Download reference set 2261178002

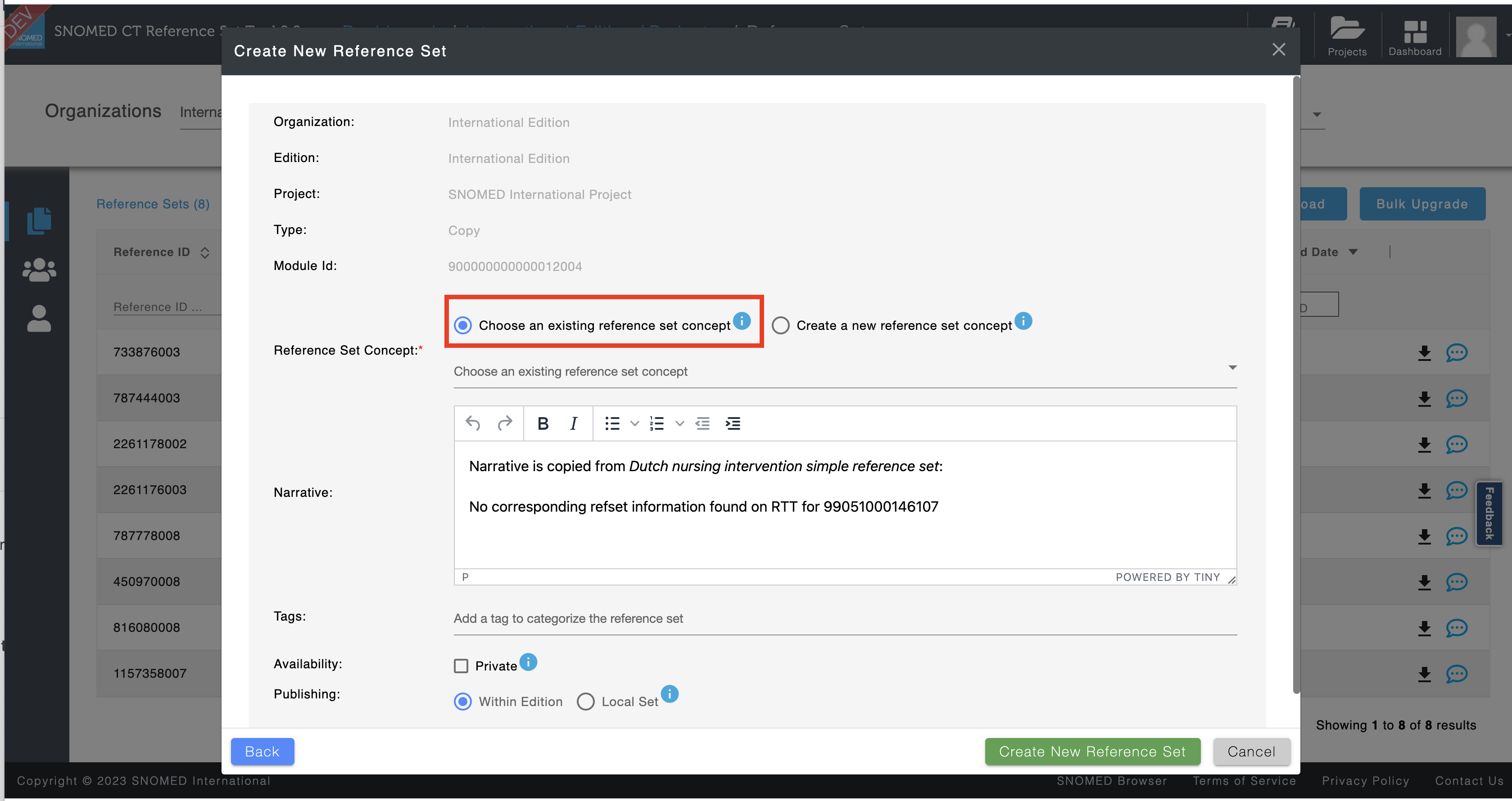(1425, 444)
